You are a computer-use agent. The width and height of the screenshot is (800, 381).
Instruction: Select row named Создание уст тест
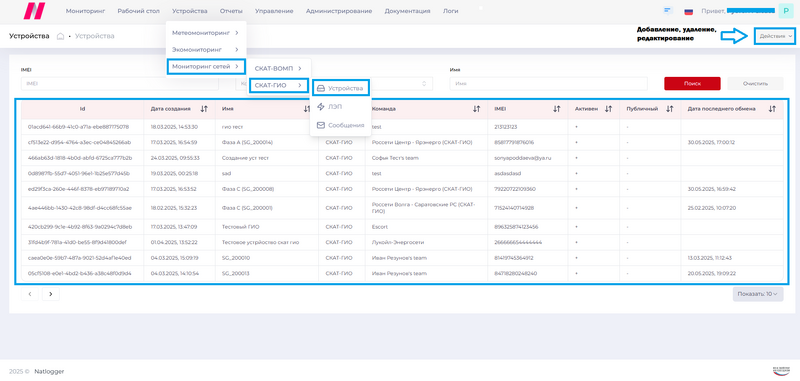point(402,158)
